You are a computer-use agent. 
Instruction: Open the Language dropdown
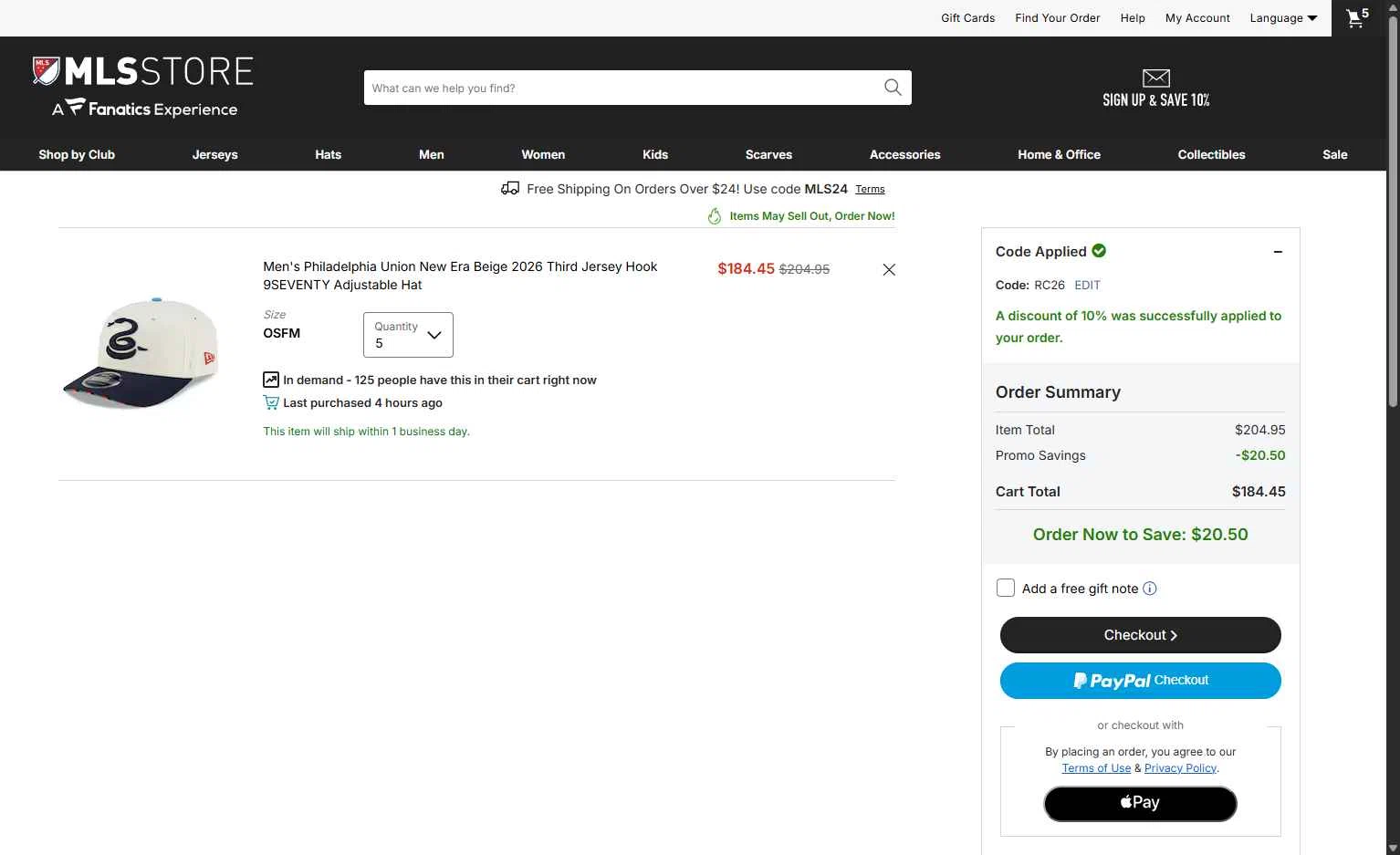coord(1283,18)
